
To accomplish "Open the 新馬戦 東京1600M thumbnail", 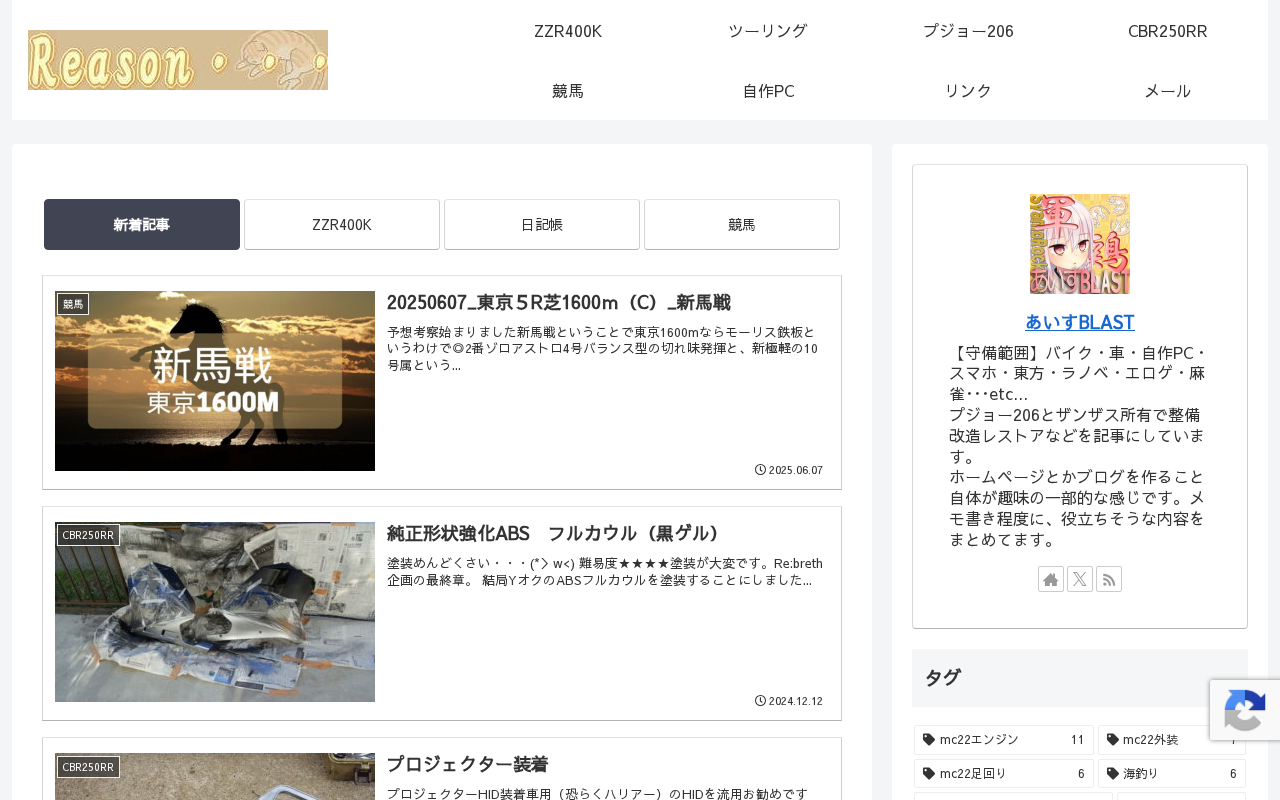I will pyautogui.click(x=215, y=381).
